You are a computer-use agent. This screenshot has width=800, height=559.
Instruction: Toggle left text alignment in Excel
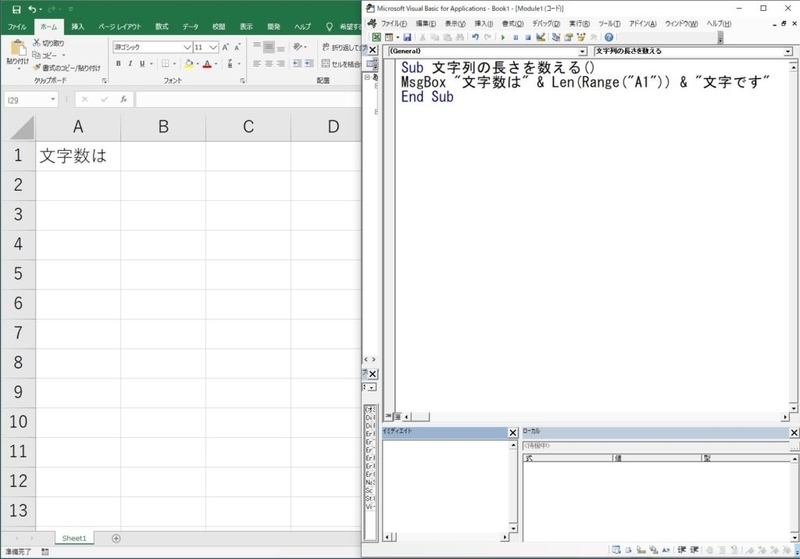[x=257, y=64]
